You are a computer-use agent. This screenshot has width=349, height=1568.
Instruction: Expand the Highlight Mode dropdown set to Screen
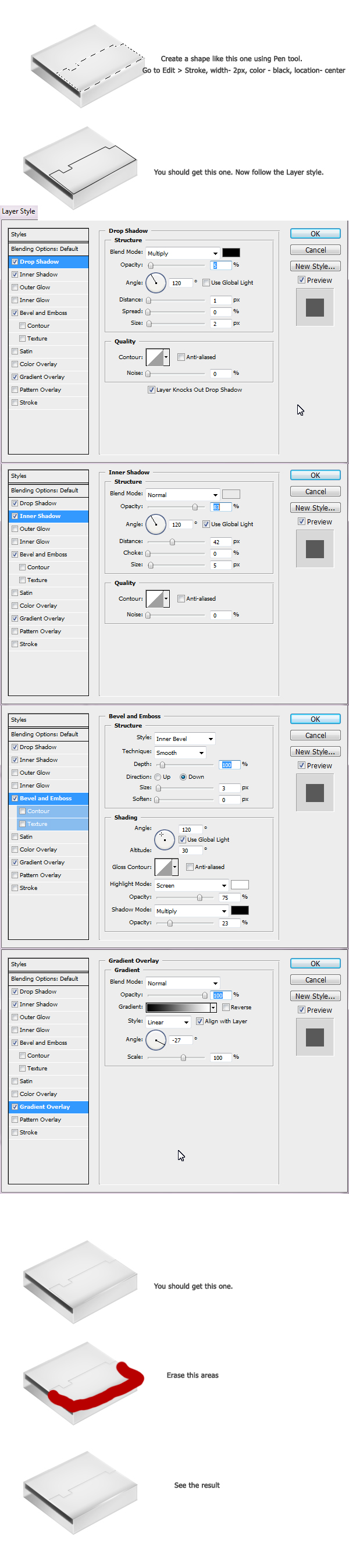pos(191,885)
